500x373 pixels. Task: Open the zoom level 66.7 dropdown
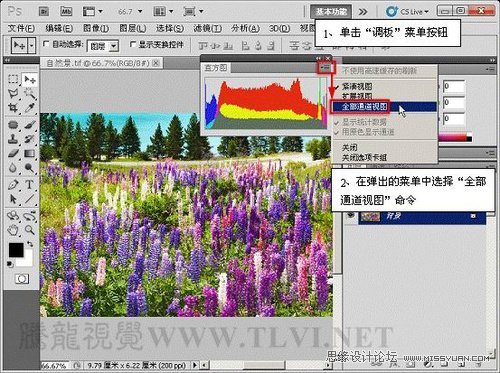[140, 12]
